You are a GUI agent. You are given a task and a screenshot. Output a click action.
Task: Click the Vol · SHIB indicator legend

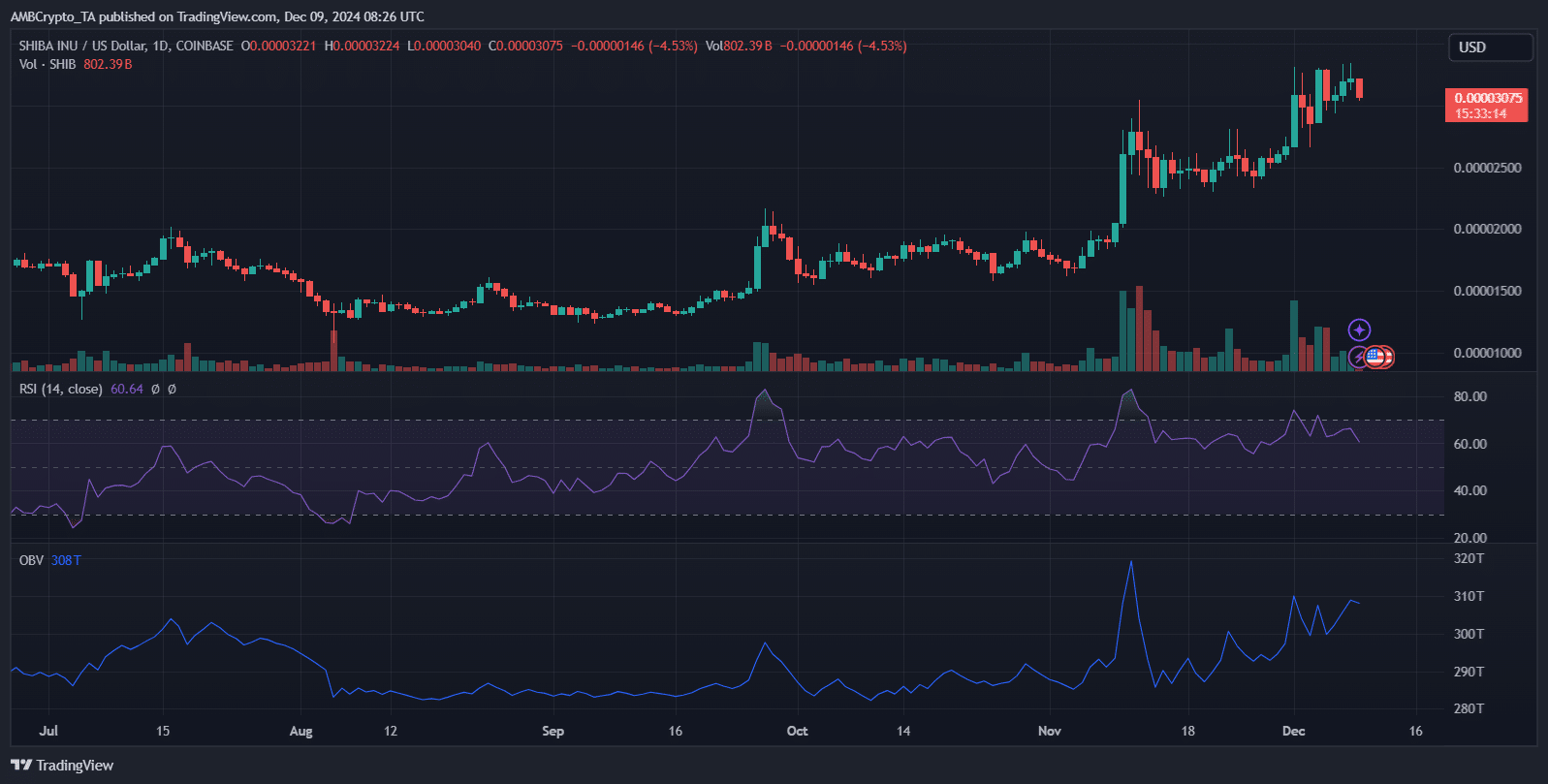click(x=47, y=64)
